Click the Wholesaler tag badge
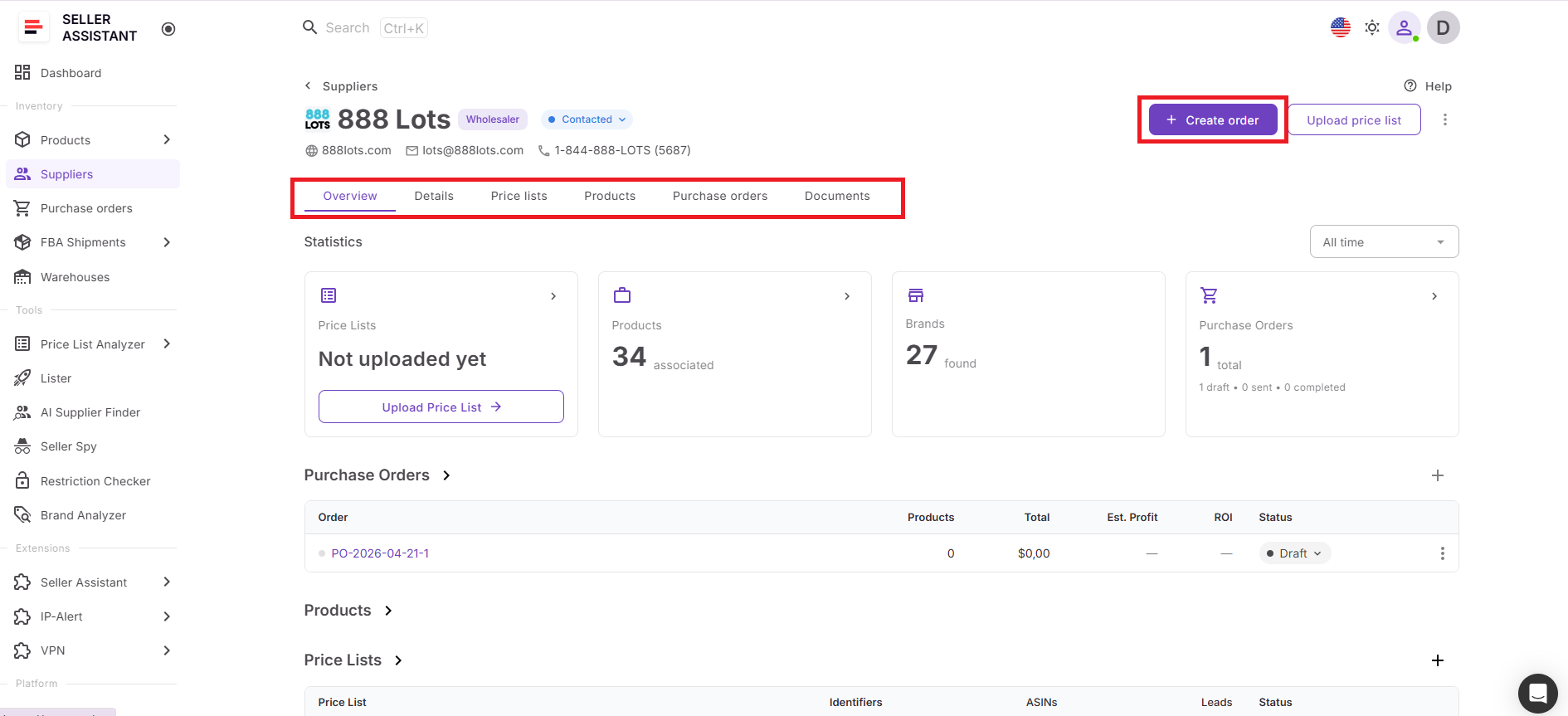 tap(493, 119)
